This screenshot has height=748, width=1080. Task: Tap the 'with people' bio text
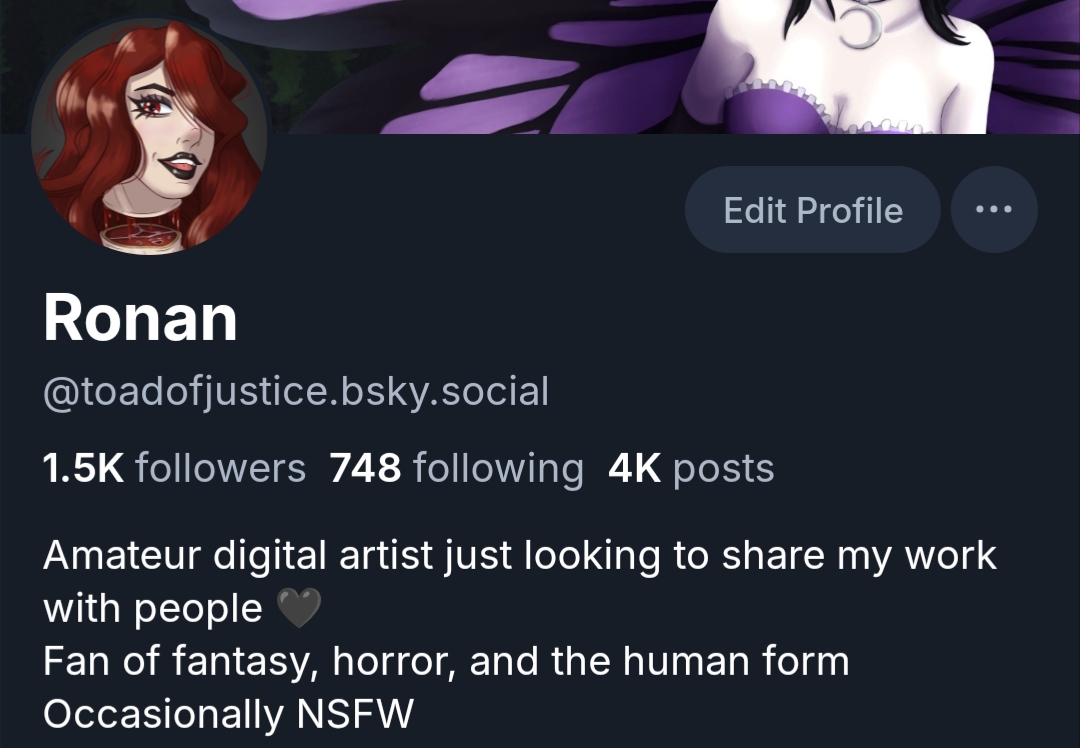pyautogui.click(x=153, y=609)
